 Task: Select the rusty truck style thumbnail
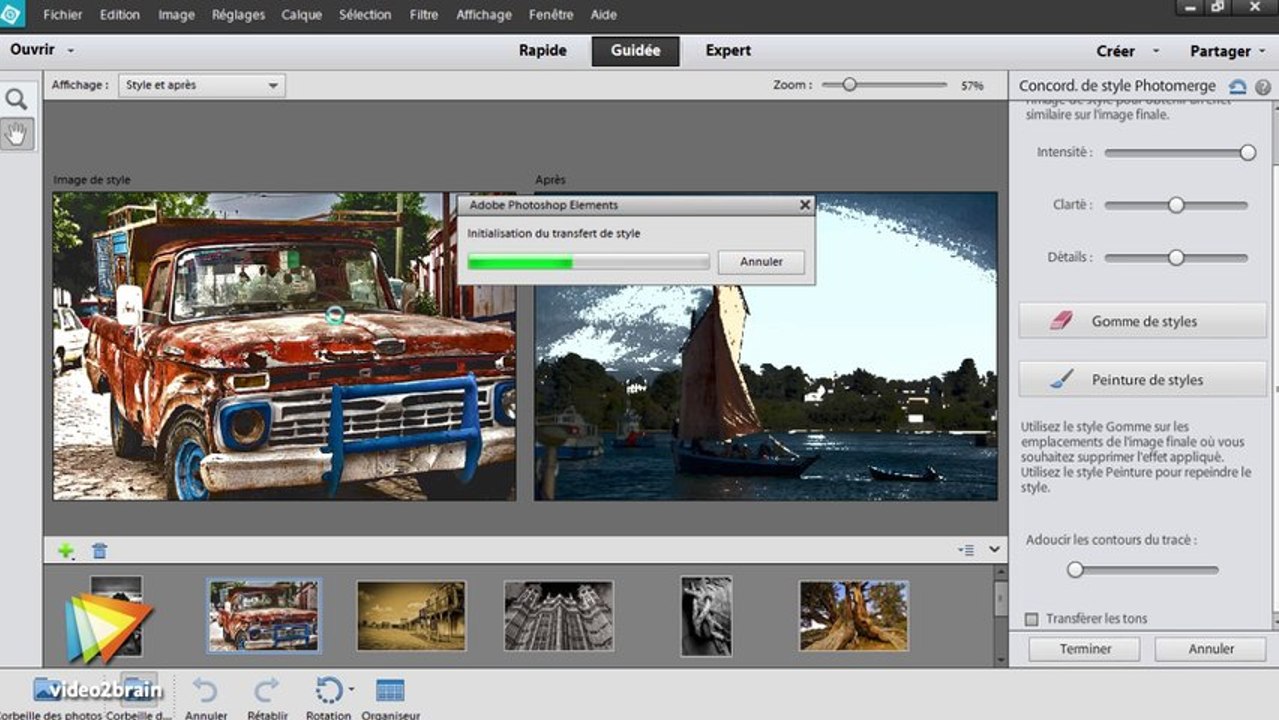coord(264,616)
